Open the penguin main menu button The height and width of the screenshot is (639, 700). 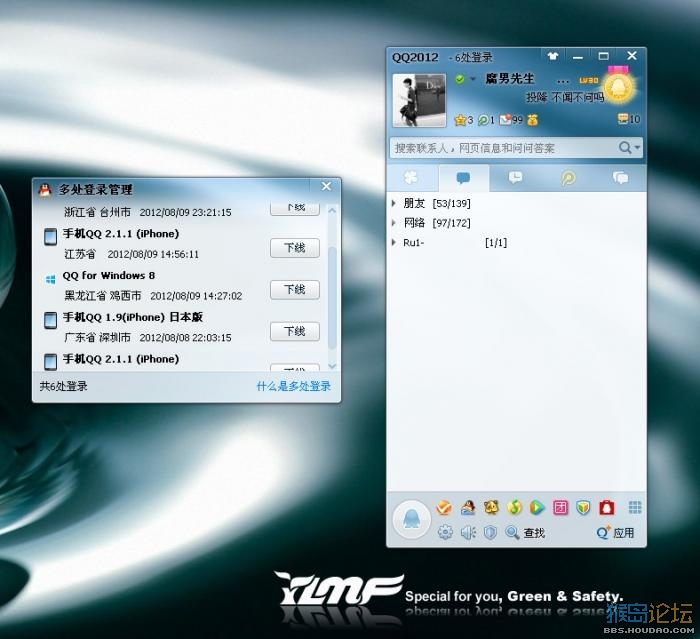click(x=411, y=519)
